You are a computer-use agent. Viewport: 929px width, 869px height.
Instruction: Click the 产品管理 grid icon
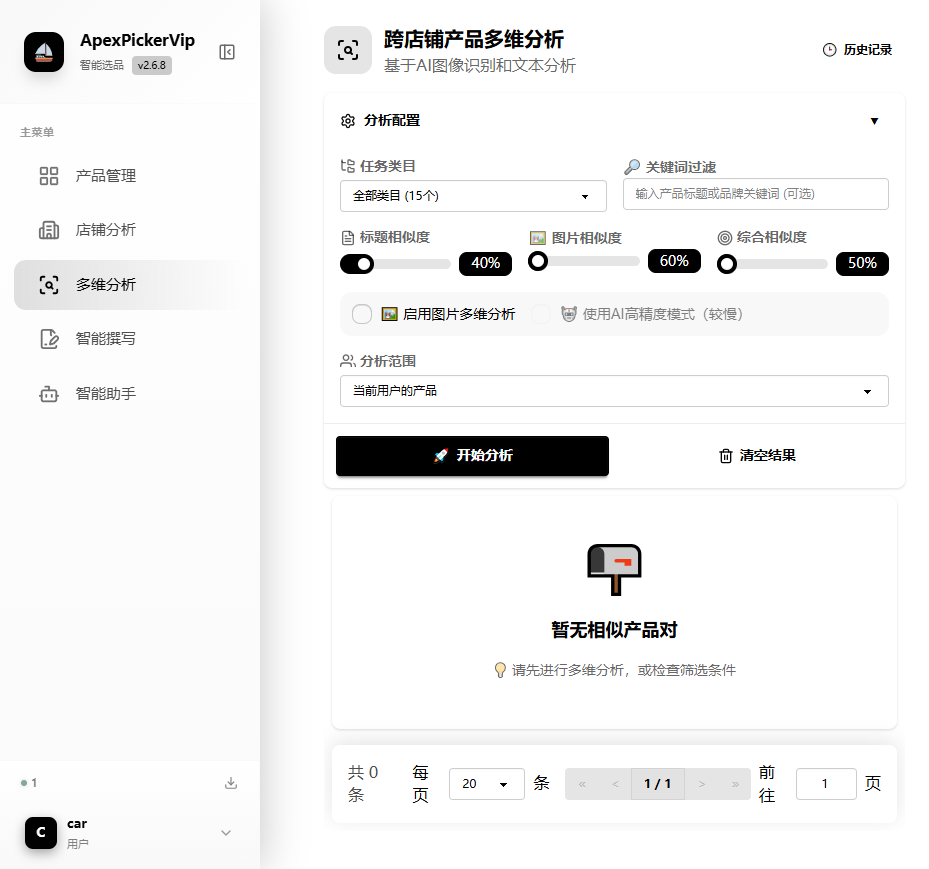(x=49, y=176)
